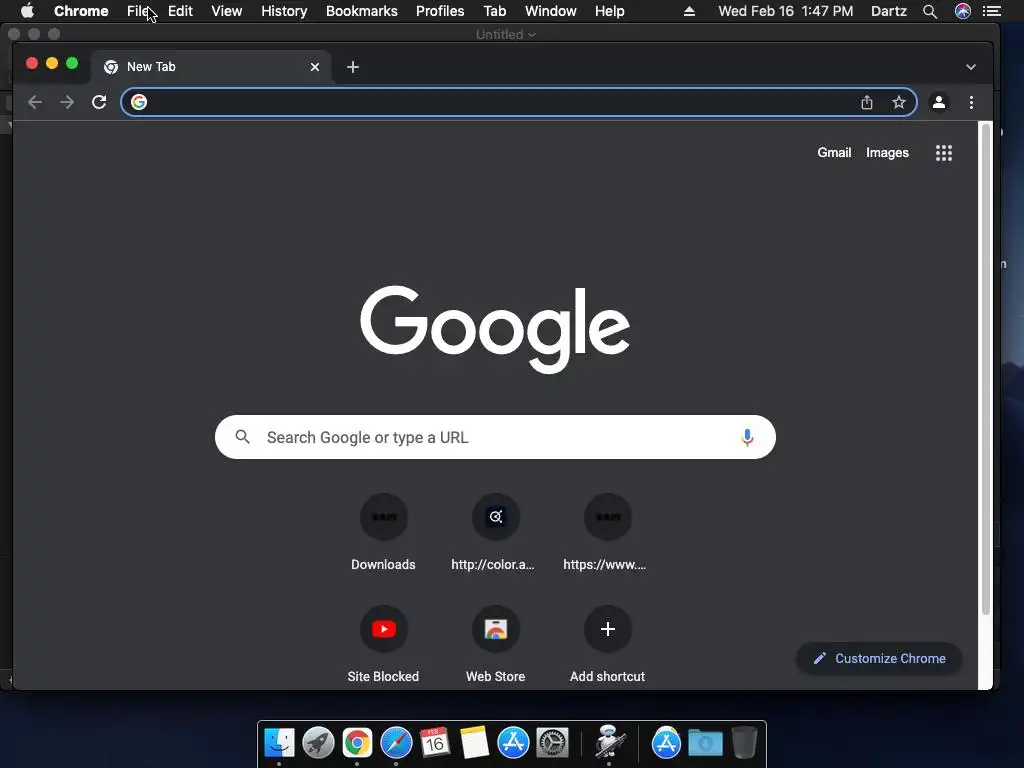Bookmark this tab with star icon
The height and width of the screenshot is (768, 1024).
coord(899,103)
